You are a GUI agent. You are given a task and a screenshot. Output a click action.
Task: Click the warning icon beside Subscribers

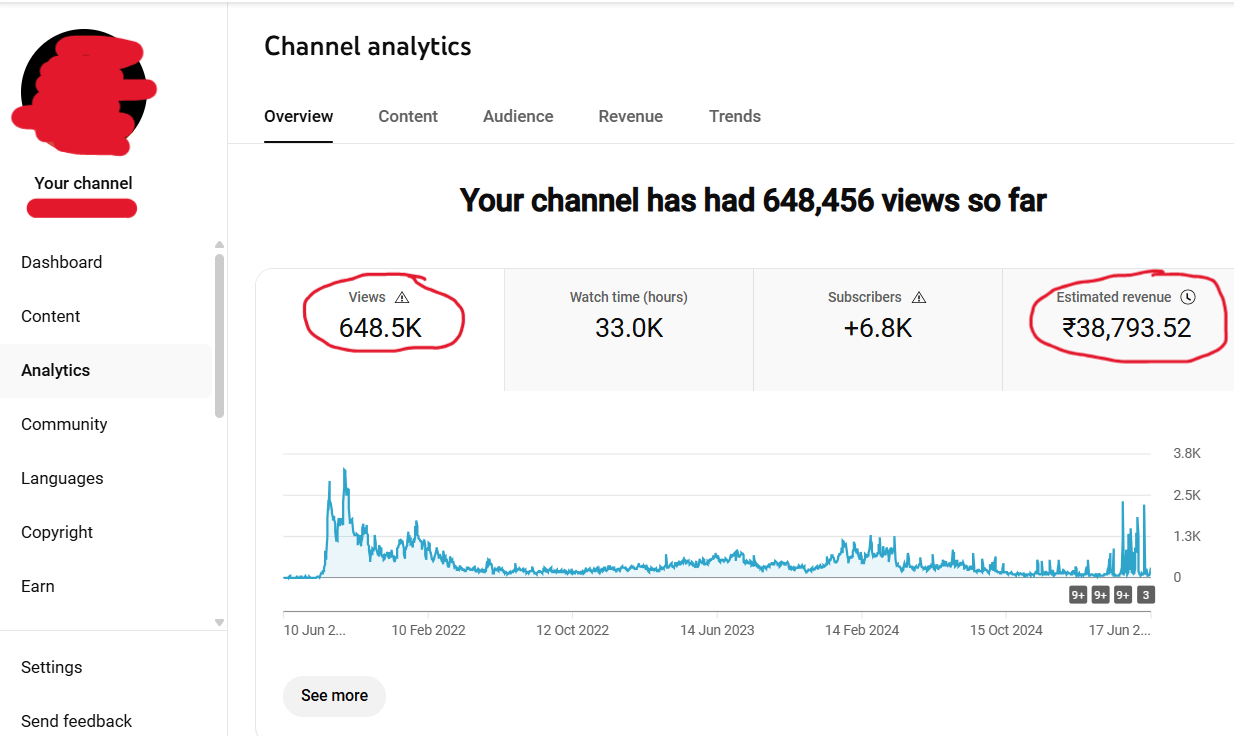click(x=919, y=297)
